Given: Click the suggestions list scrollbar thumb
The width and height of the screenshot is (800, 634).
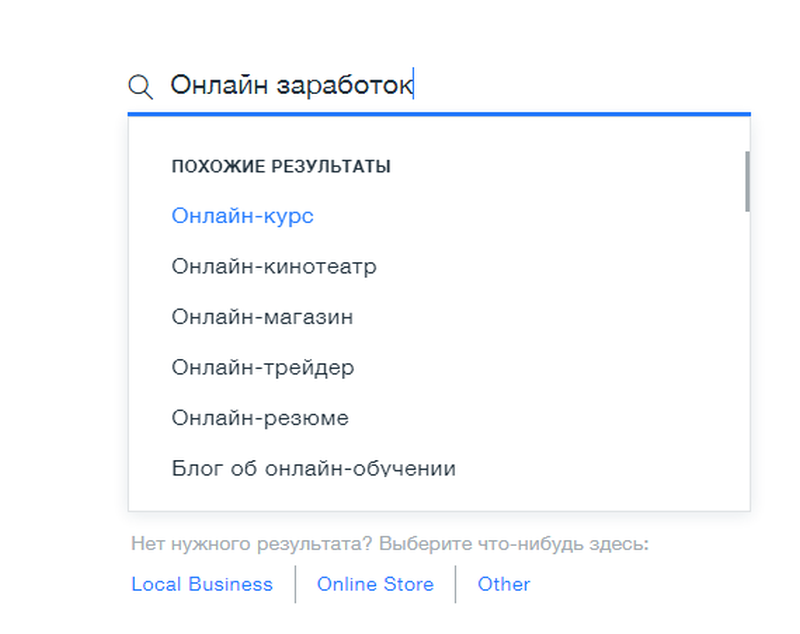Looking at the screenshot, I should click(x=746, y=181).
